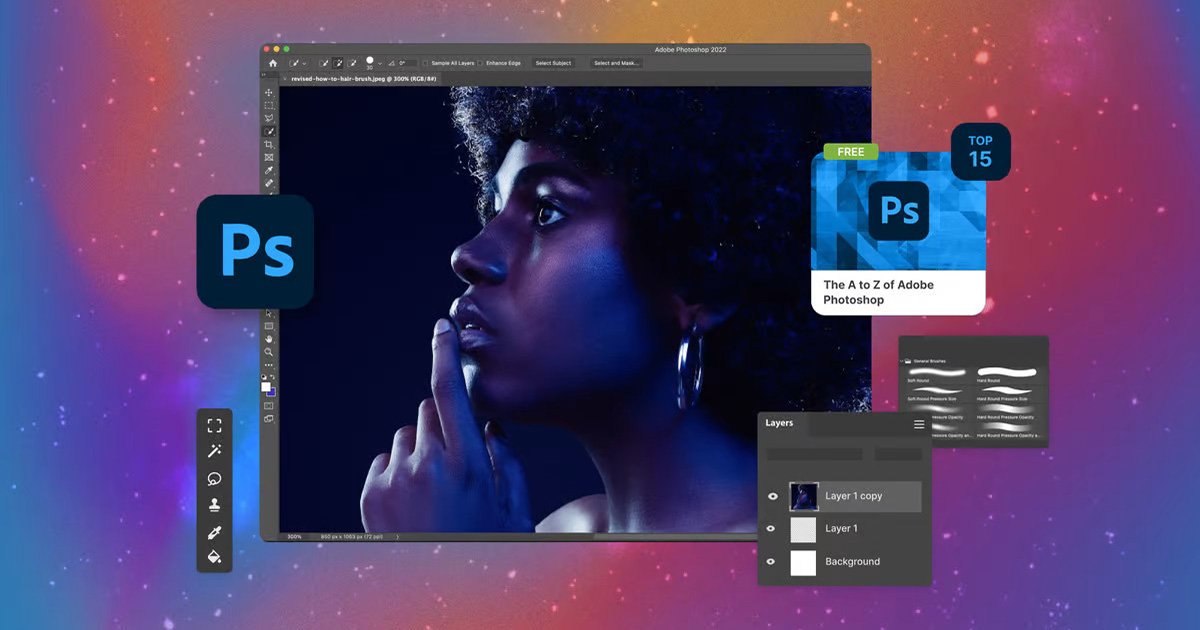
Task: Select the revised-how-to-hair-brush.jpeg document tab
Action: (x=363, y=79)
